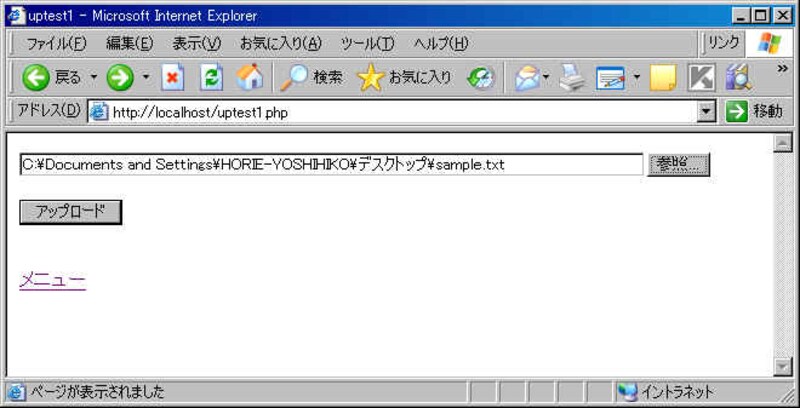Viewport: 800px width, 408px height.
Task: Click the 参照... browse button
Action: click(678, 164)
